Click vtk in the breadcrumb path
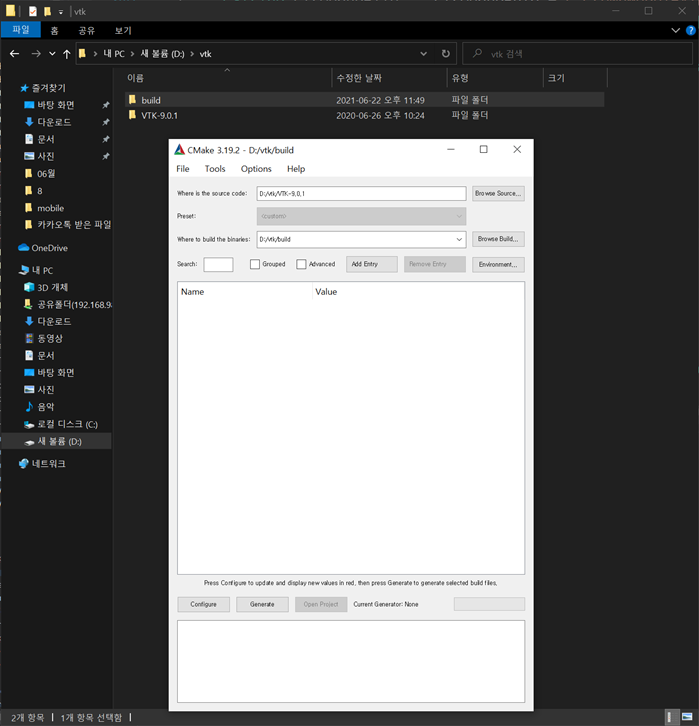Image resolution: width=699 pixels, height=726 pixels. pyautogui.click(x=206, y=54)
